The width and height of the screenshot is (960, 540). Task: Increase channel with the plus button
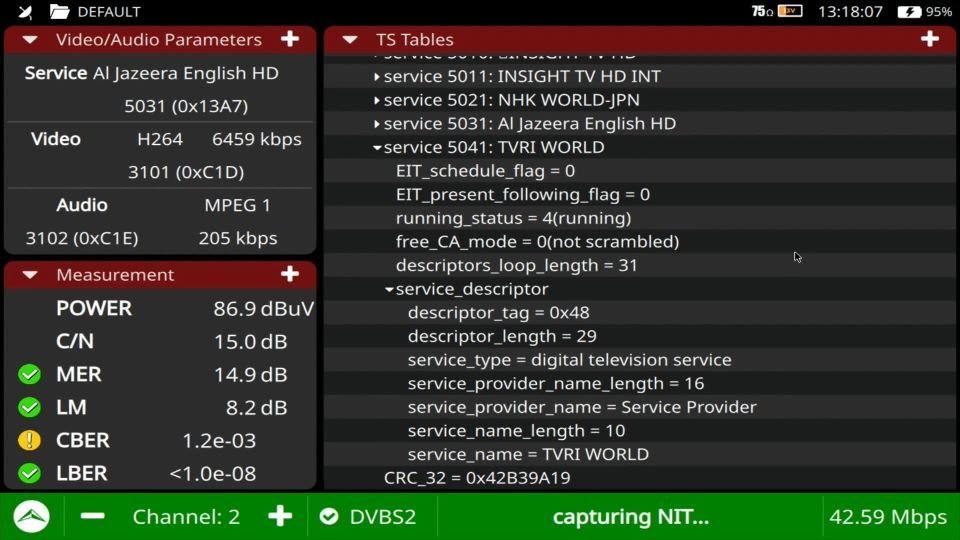click(280, 516)
